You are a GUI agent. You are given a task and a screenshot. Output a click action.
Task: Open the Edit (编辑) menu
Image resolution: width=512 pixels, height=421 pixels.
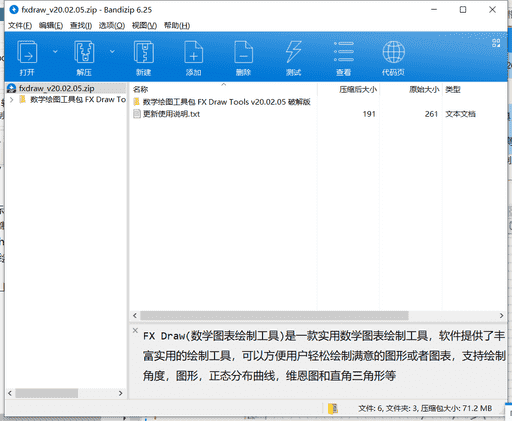pos(51,26)
